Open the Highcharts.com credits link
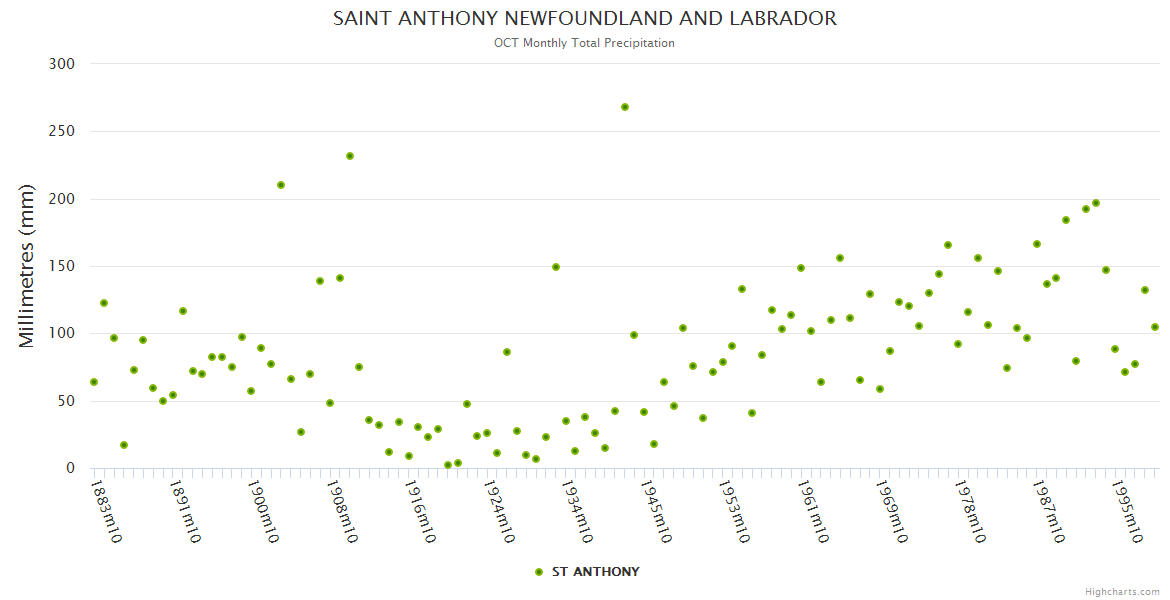This screenshot has width=1170, height=600. click(x=1122, y=592)
